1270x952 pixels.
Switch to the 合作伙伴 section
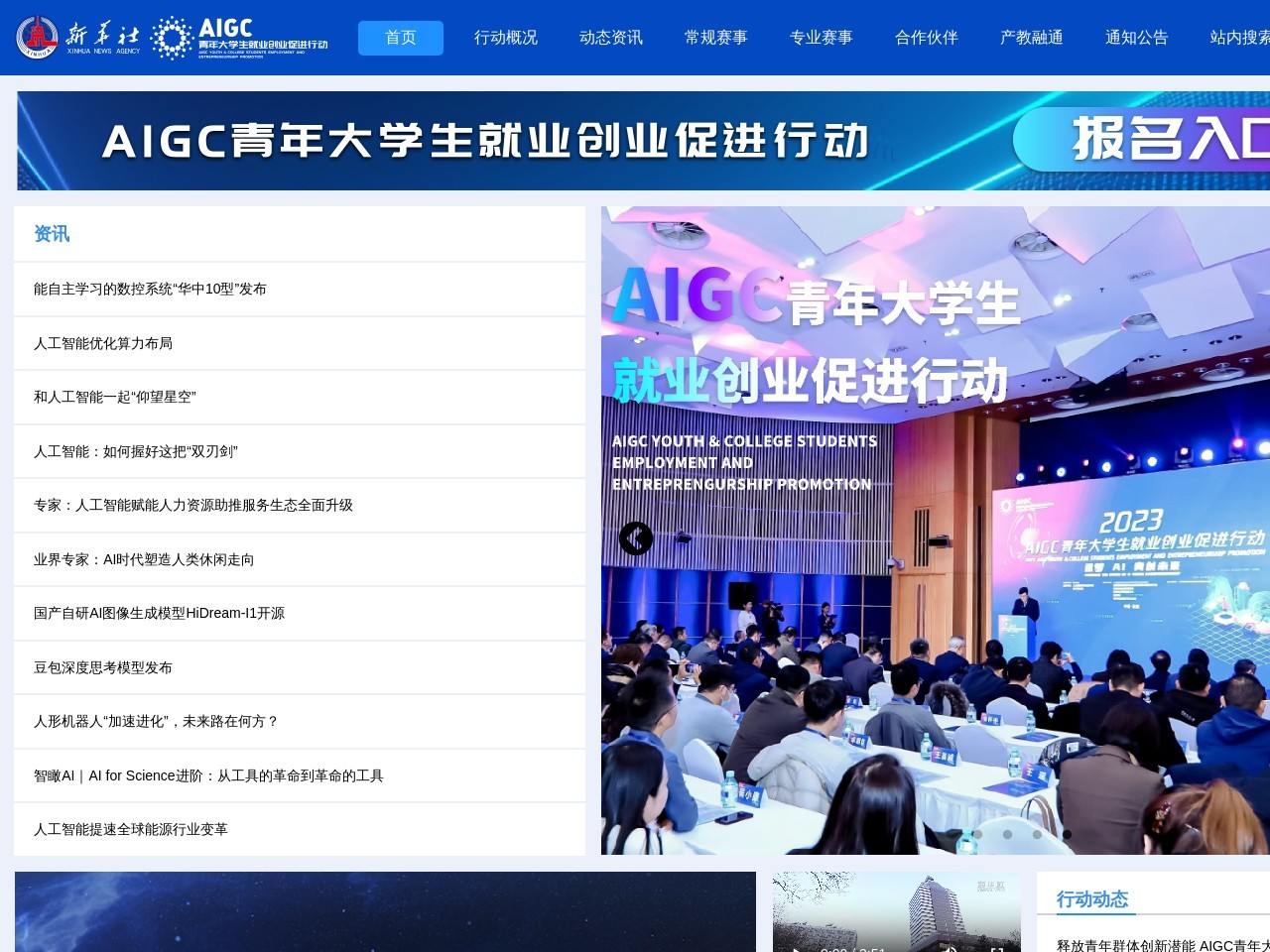tap(925, 38)
